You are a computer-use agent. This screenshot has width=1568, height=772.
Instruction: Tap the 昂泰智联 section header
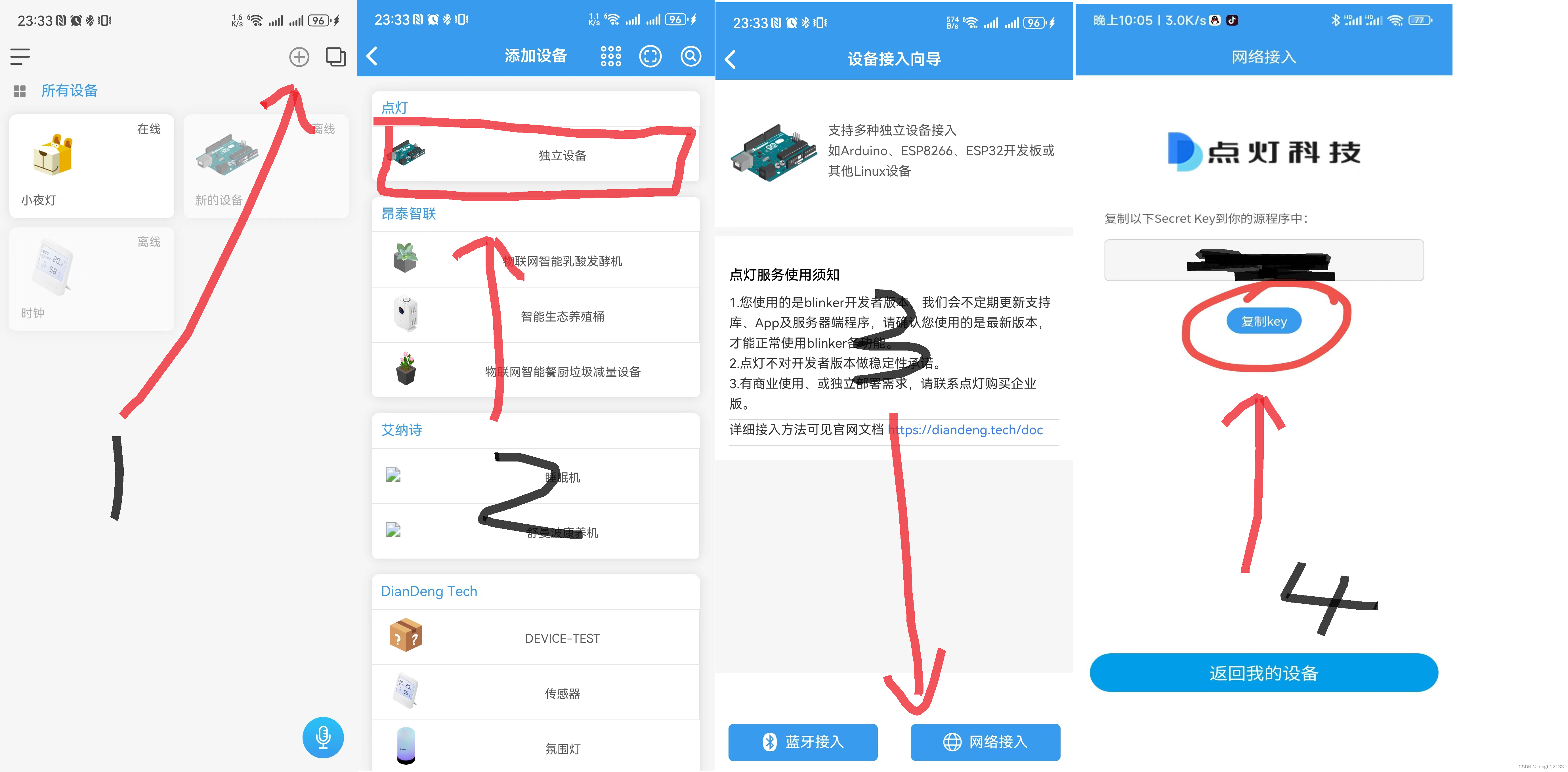408,214
